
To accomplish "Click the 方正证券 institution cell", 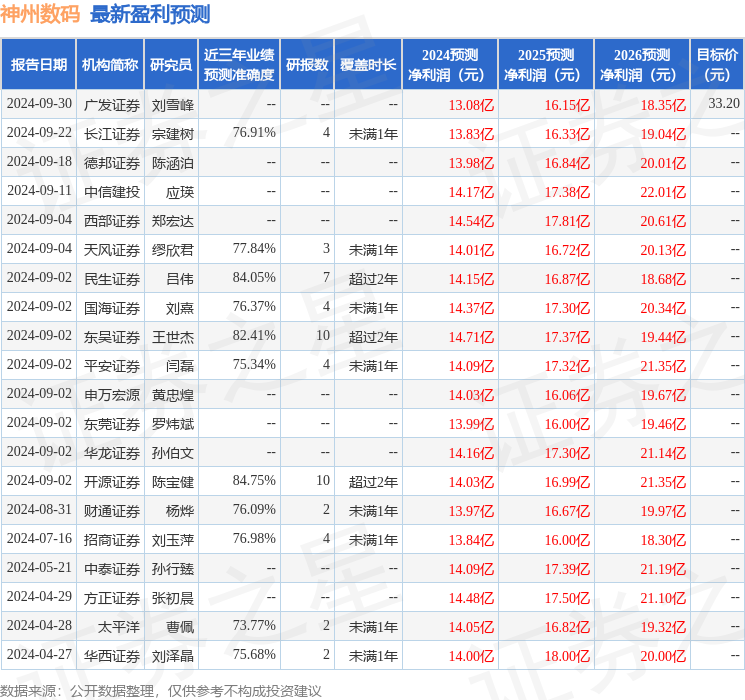I will point(112,598).
